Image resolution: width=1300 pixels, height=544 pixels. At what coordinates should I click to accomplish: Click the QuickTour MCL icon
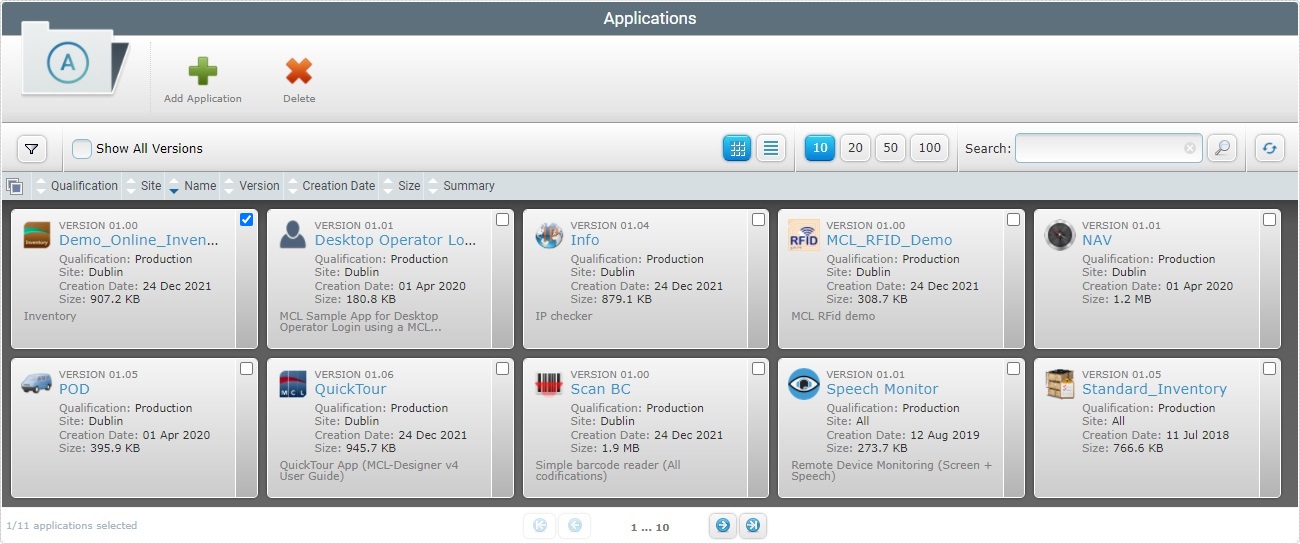pyautogui.click(x=293, y=384)
